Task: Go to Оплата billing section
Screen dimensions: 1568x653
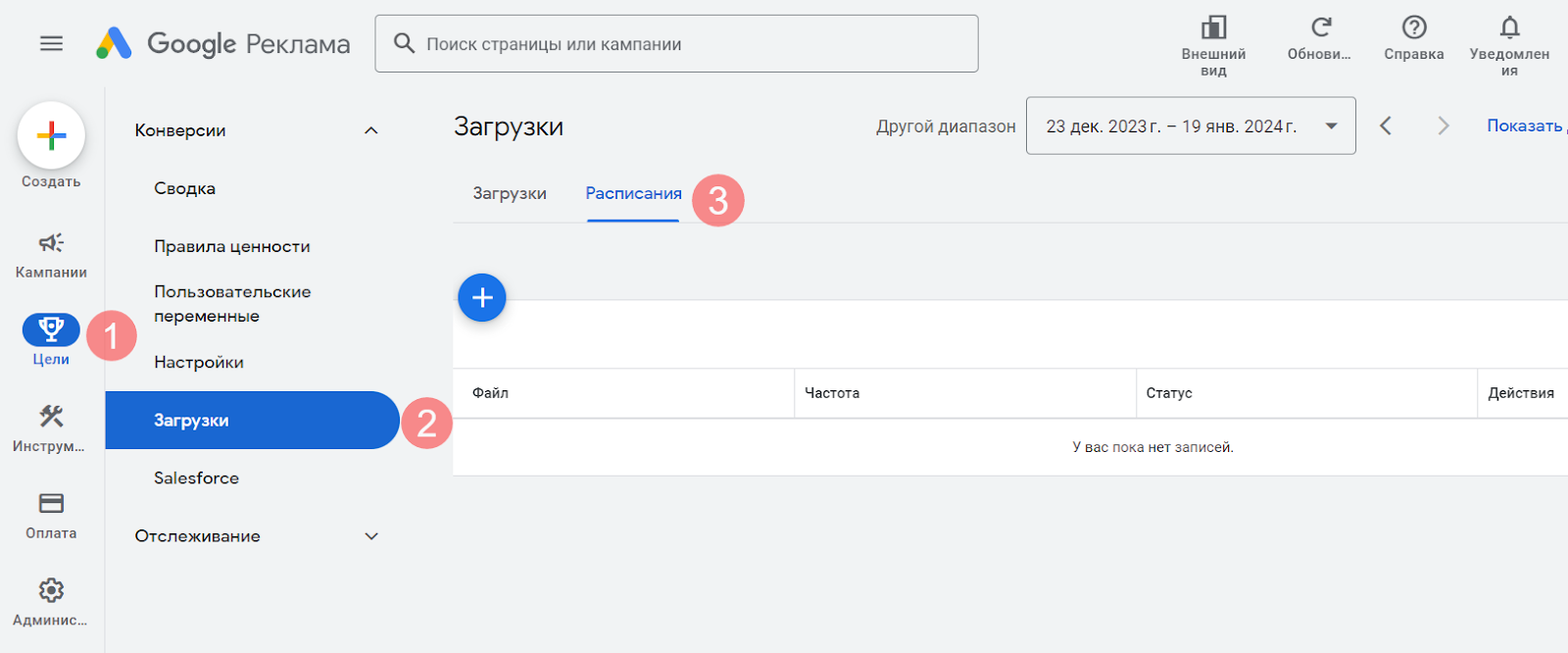Action: tap(51, 504)
